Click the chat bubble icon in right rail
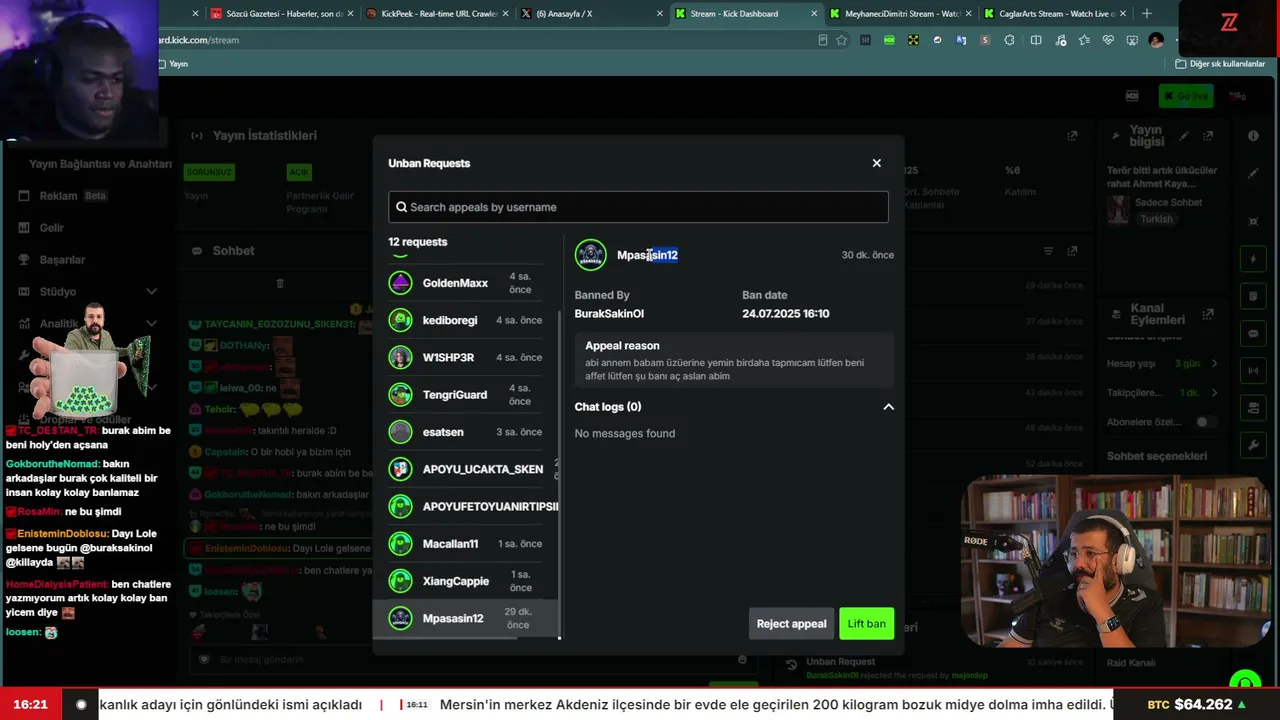The width and height of the screenshot is (1280, 720). tap(1253, 334)
